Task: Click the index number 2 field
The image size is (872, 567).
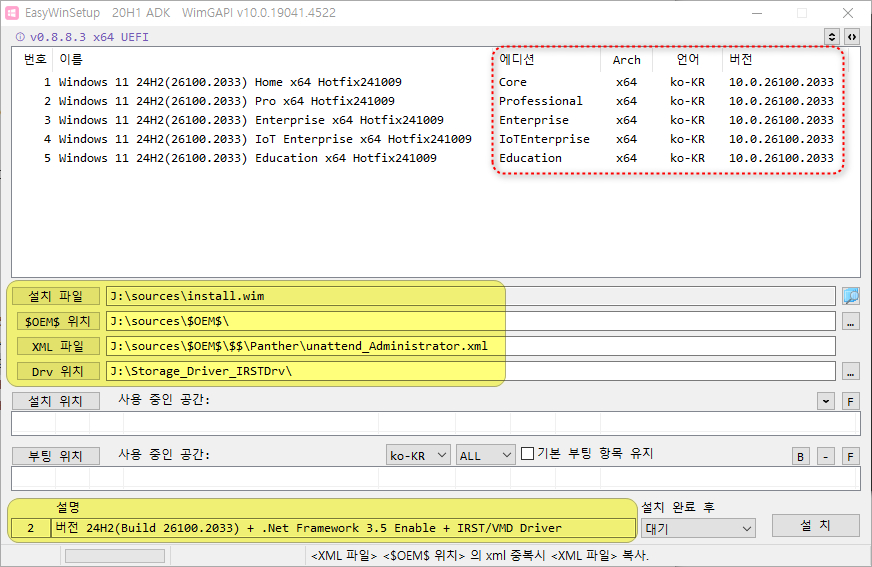Action: pyautogui.click(x=31, y=528)
